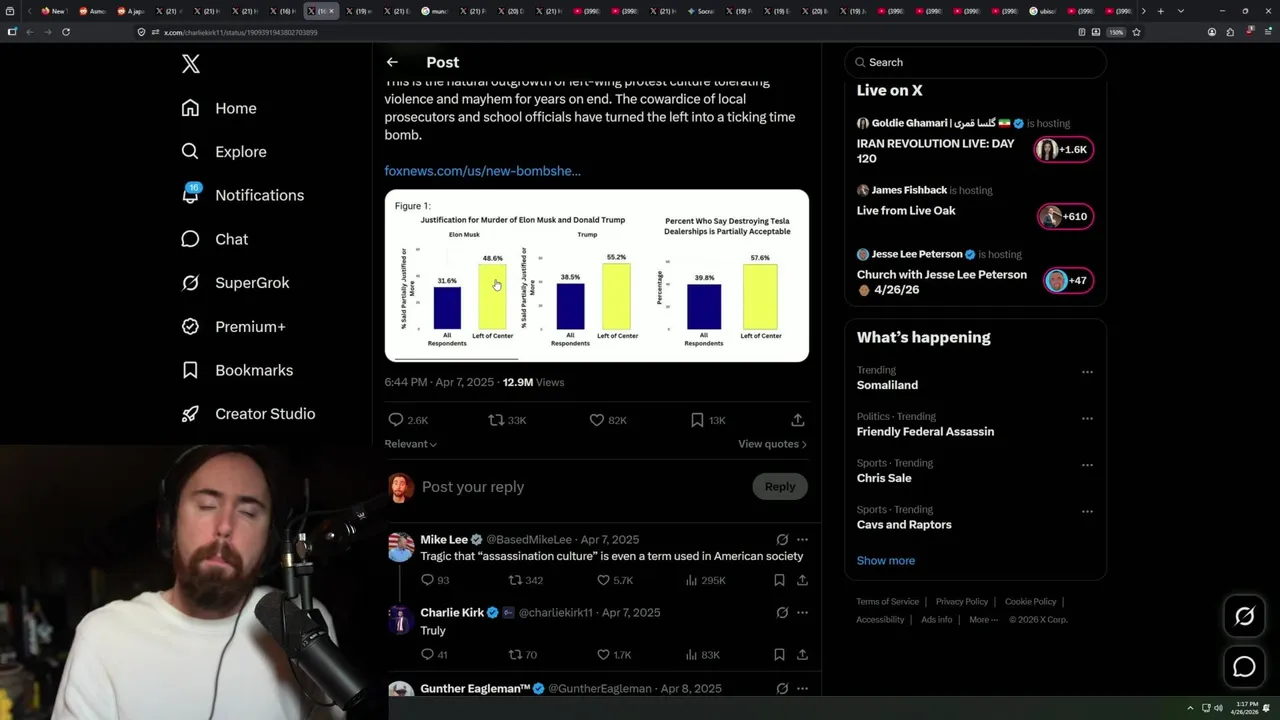This screenshot has width=1280, height=720.
Task: Like Charlie Kirk's comment with 1.7K likes
Action: tap(614, 655)
